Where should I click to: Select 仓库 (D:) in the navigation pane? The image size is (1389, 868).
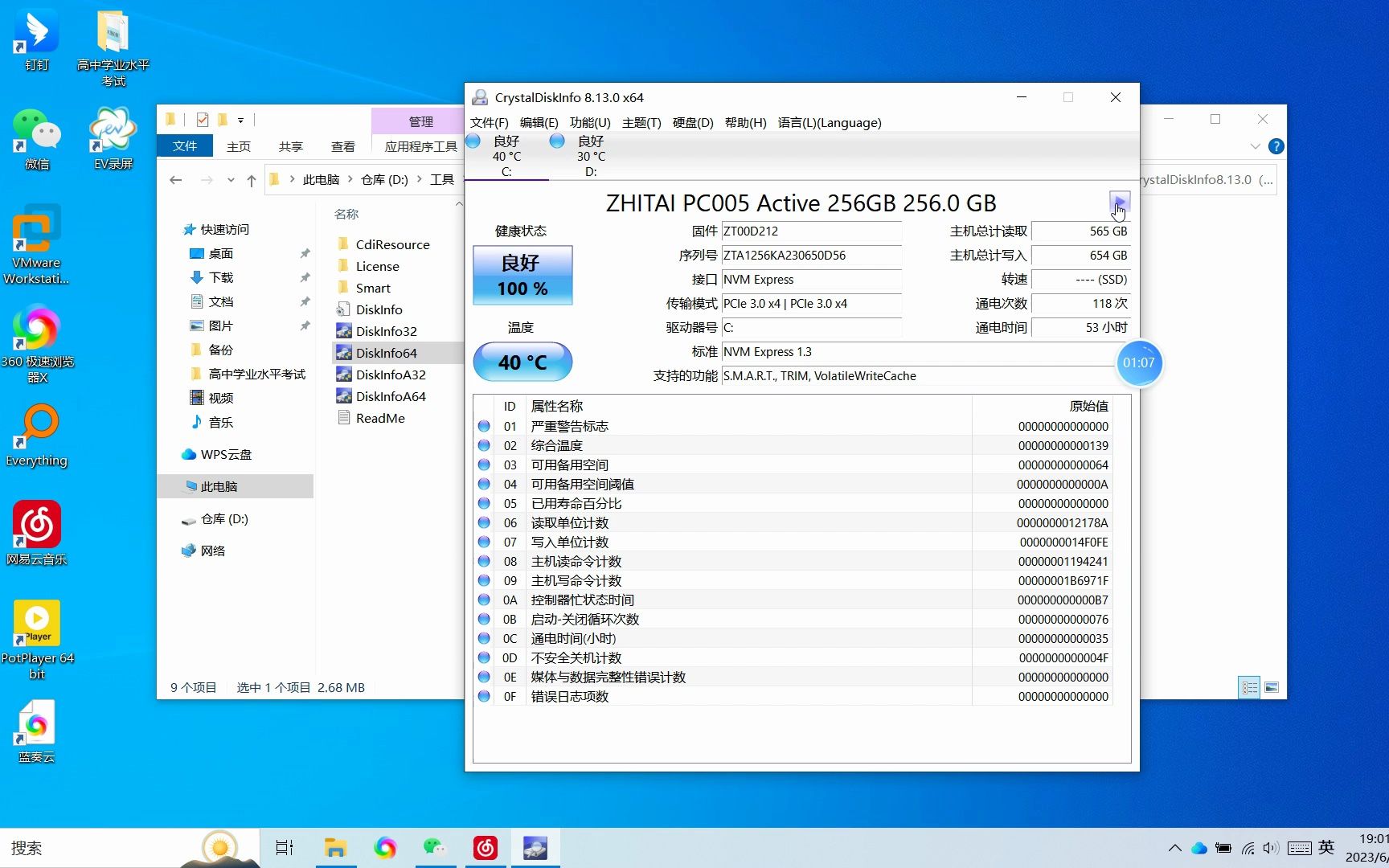click(223, 519)
